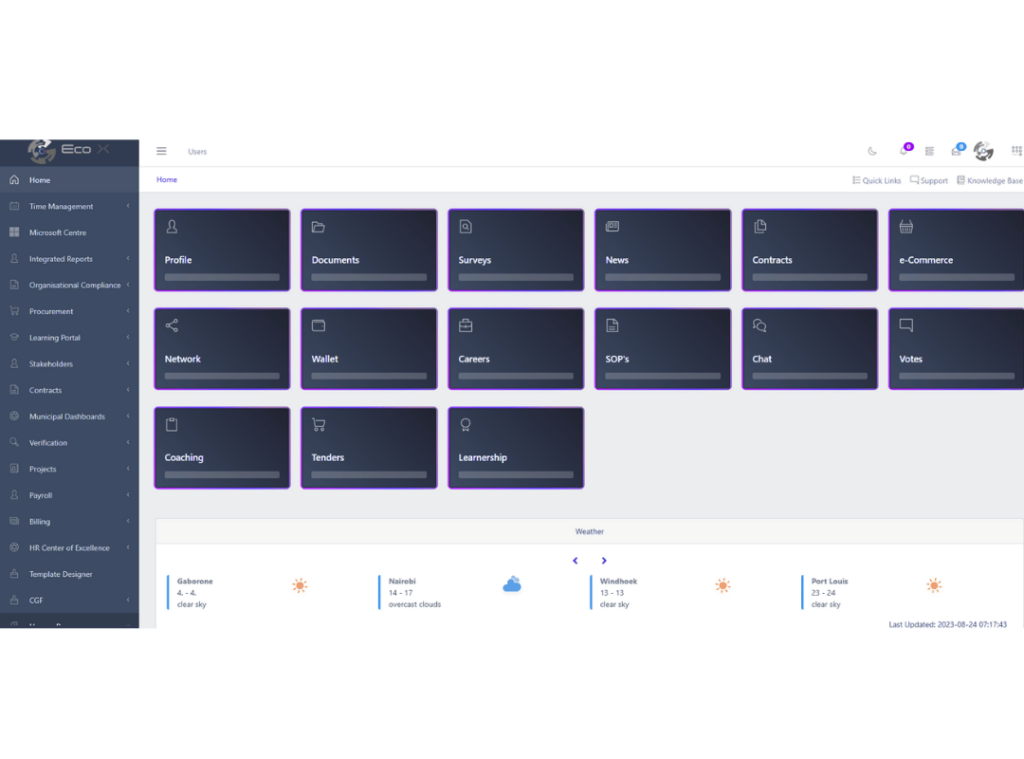1024x759 pixels.
Task: Open the notifications bell icon
Action: (x=904, y=151)
